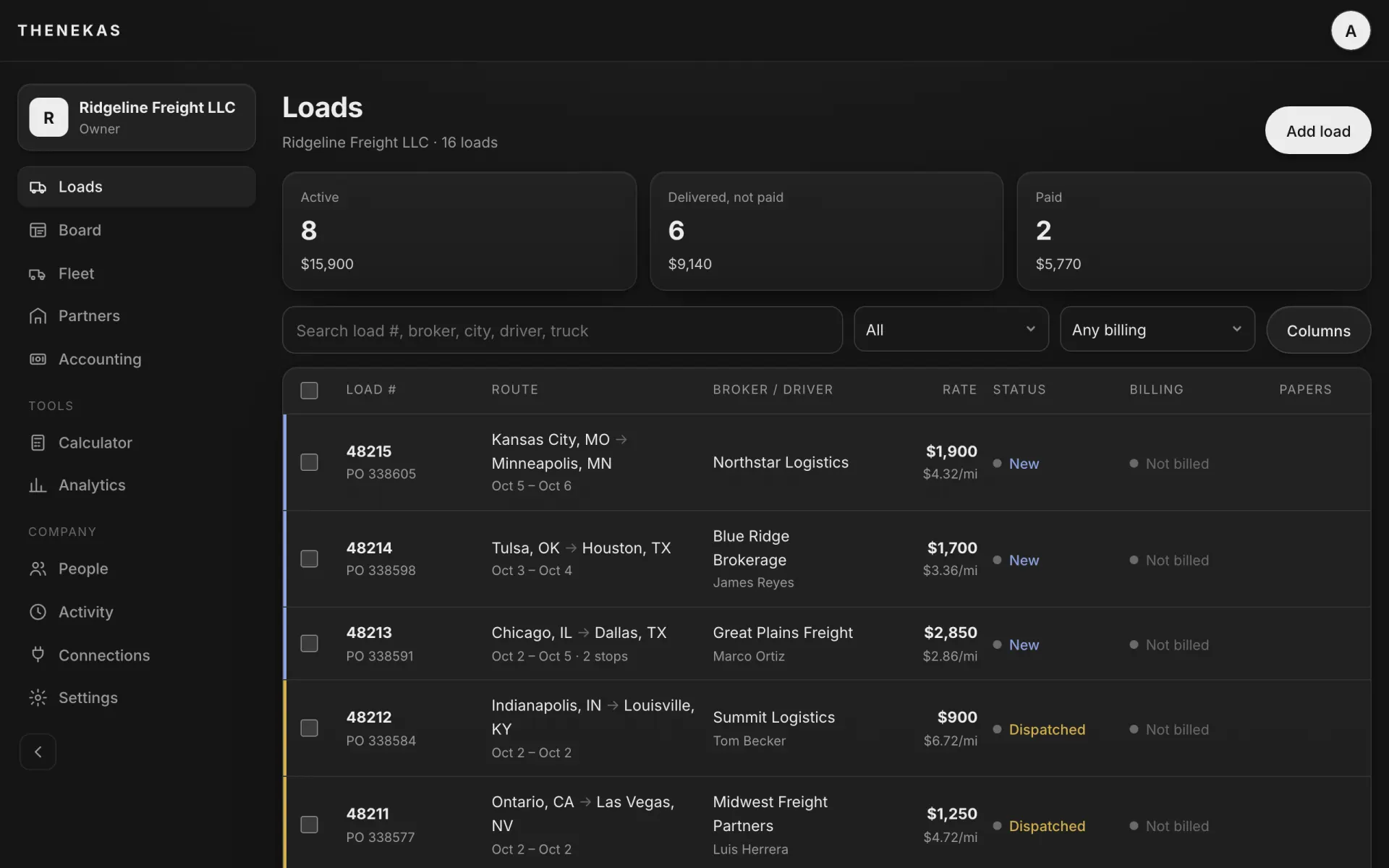Tick the checkbox for load 48212
This screenshot has width=1389, height=868.
pos(309,728)
